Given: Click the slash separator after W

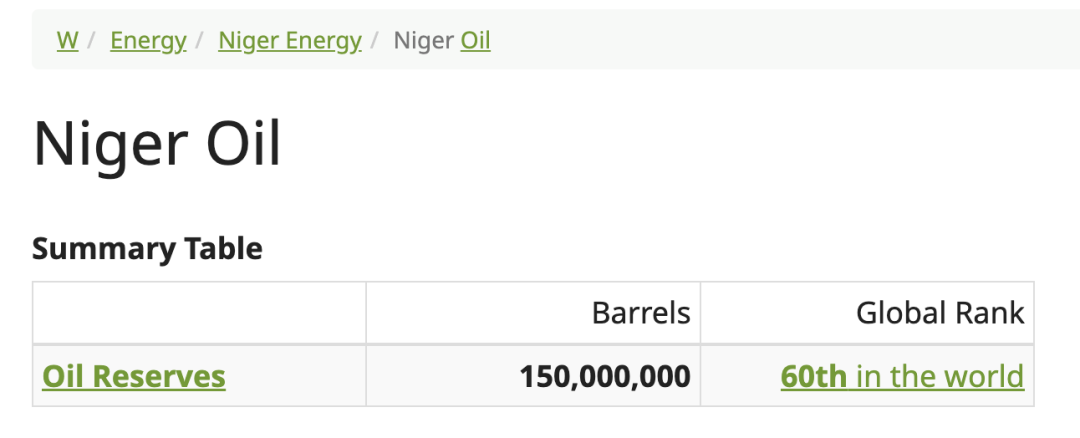Looking at the screenshot, I should (x=92, y=41).
